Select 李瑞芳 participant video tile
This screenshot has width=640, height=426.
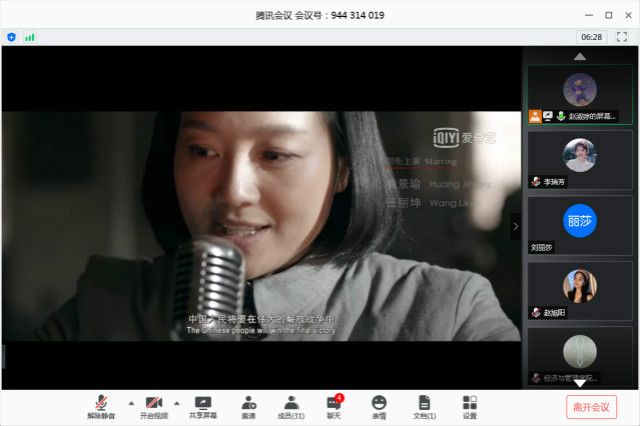click(580, 159)
